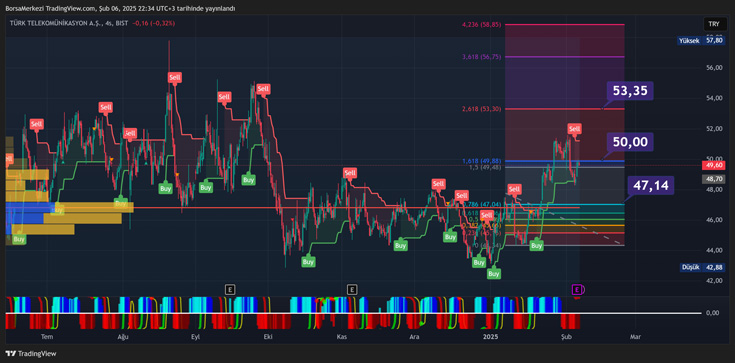735x363 pixels.
Task: Click the 2025 year label on time axis
Action: 491,337
